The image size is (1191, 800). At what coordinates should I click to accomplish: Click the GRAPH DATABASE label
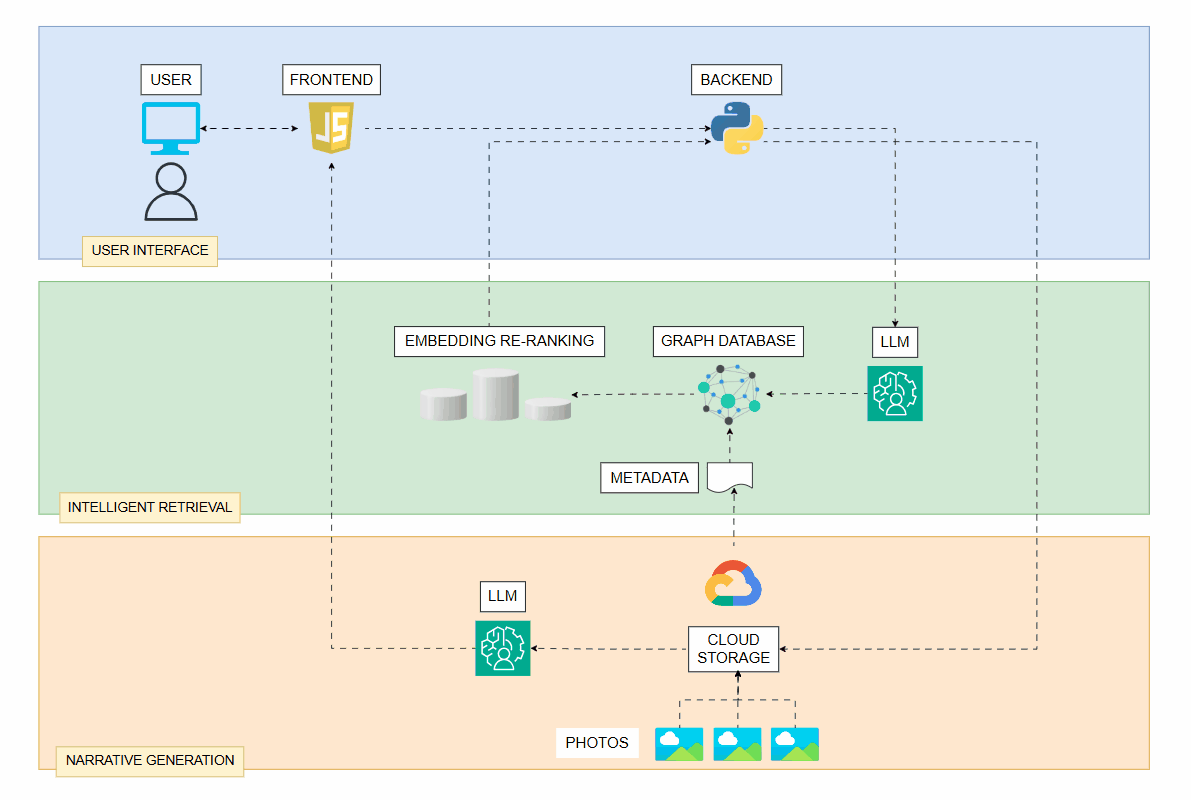coord(728,341)
